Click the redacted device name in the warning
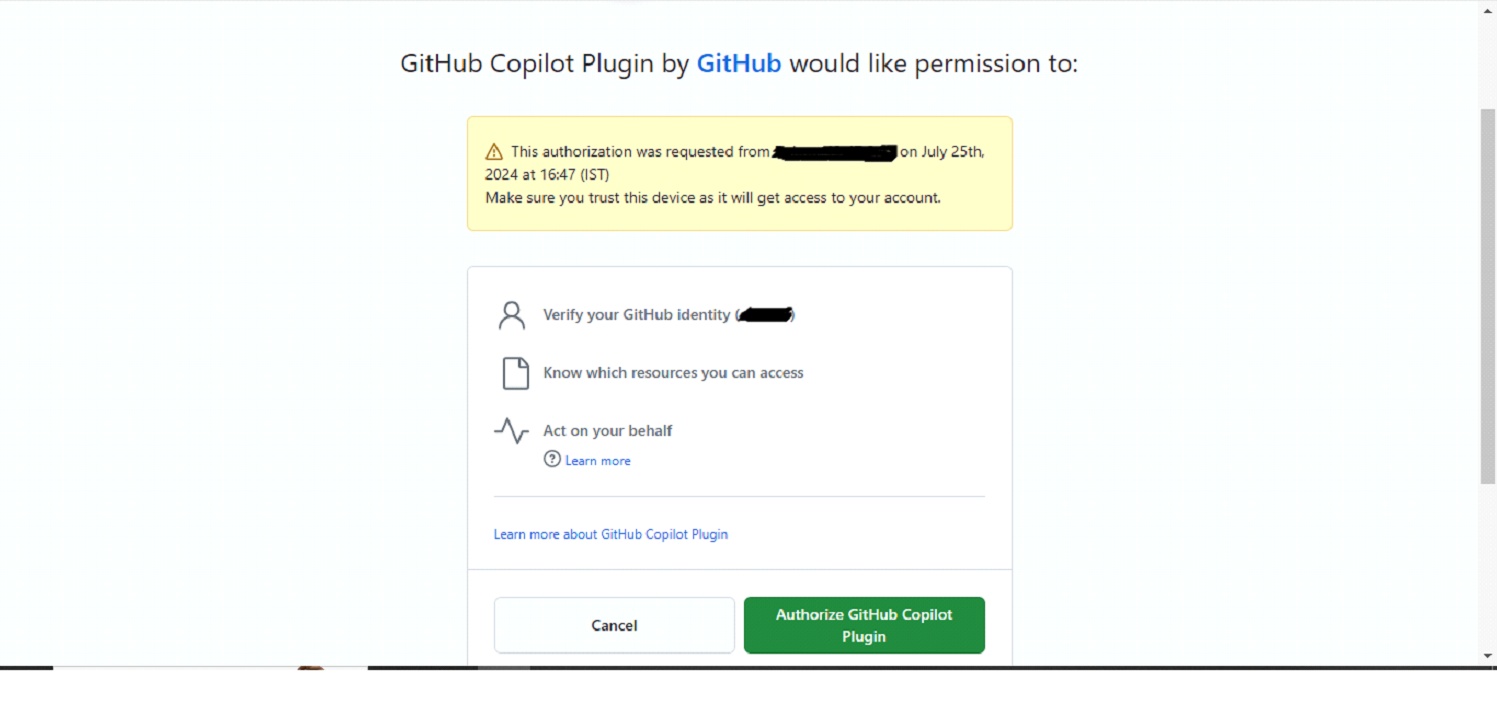Image resolution: width=1497 pixels, height=728 pixels. coord(834,152)
